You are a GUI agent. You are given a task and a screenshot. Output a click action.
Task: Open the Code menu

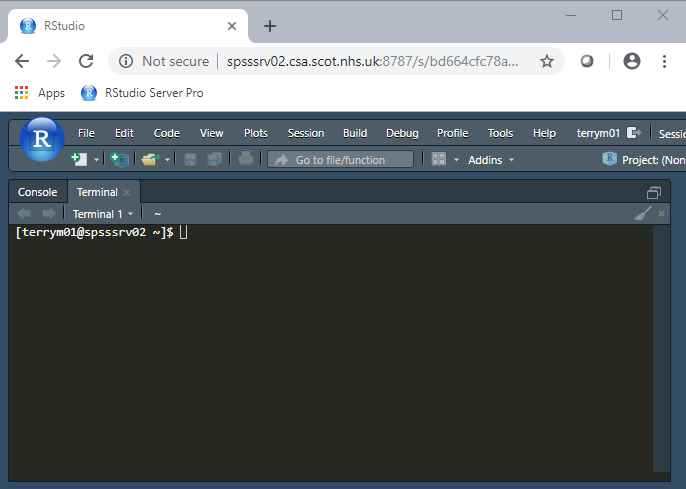[x=167, y=133]
